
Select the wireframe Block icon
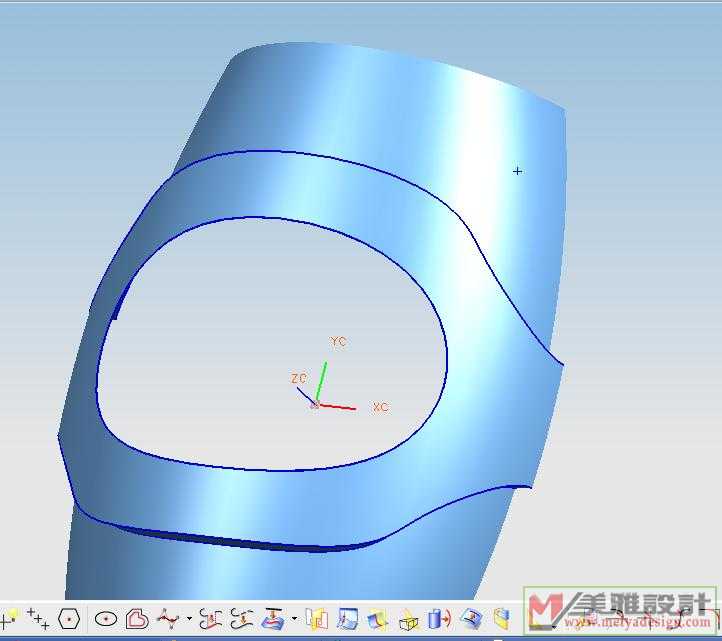pyautogui.click(x=408, y=619)
